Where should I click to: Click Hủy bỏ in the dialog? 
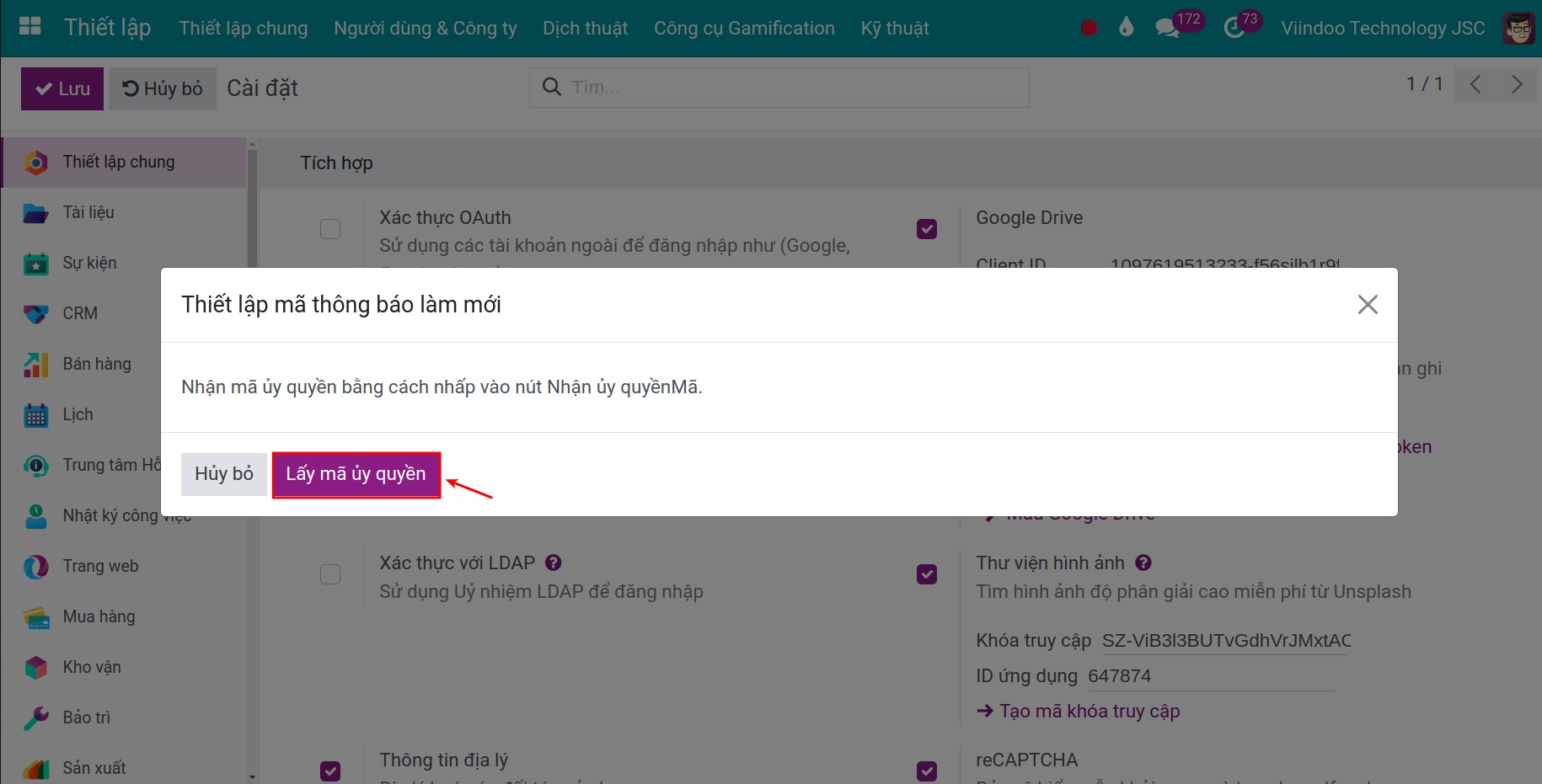tap(224, 474)
